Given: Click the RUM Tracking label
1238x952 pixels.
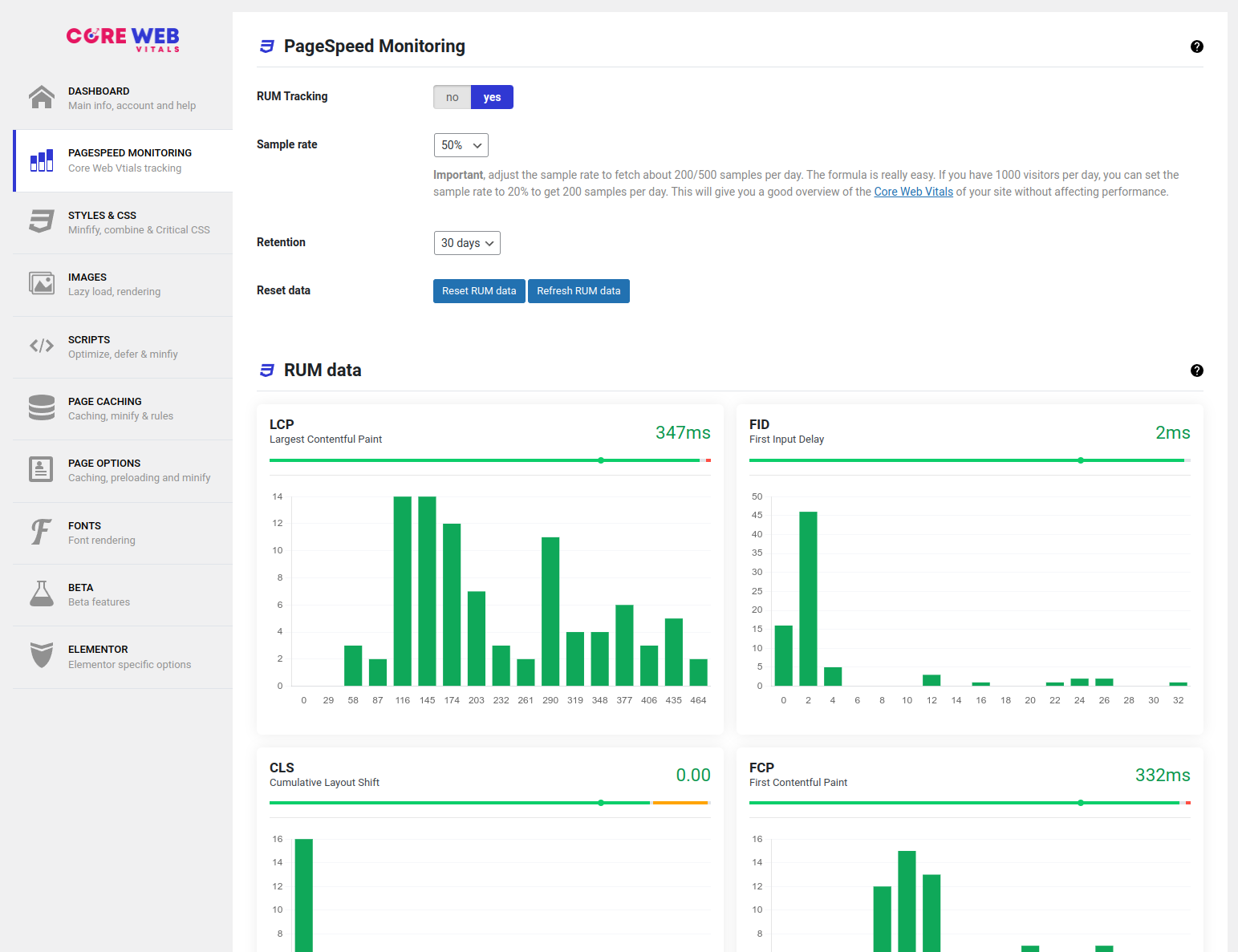Looking at the screenshot, I should [x=292, y=96].
